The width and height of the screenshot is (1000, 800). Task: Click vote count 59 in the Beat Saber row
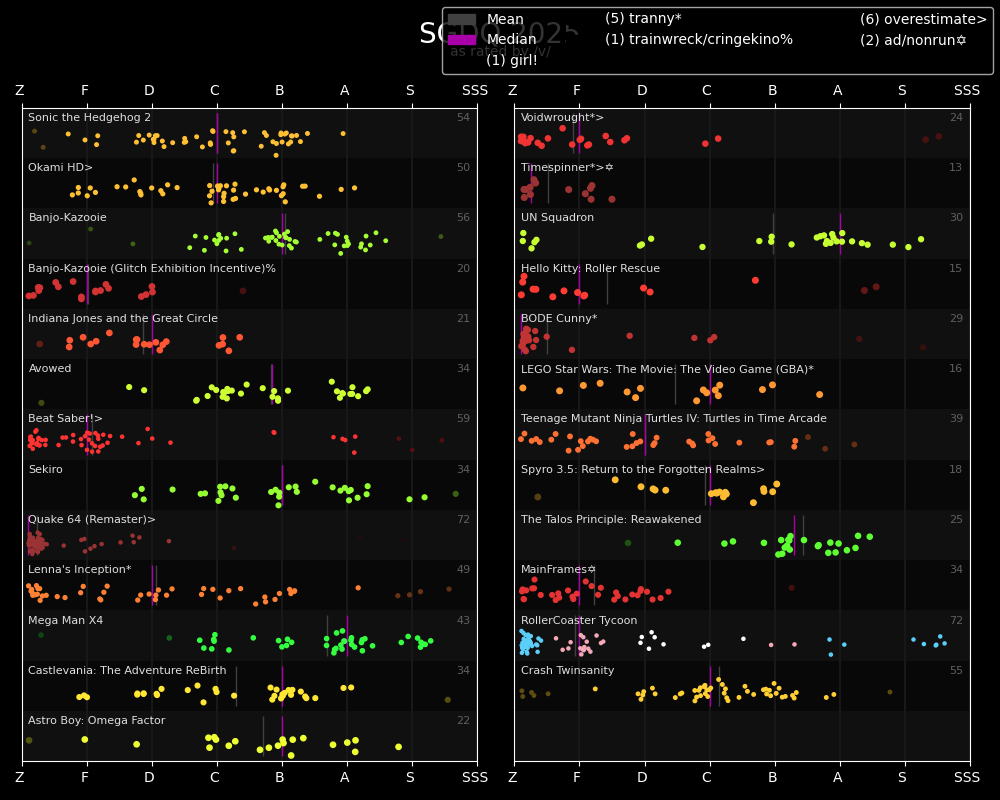coord(463,419)
